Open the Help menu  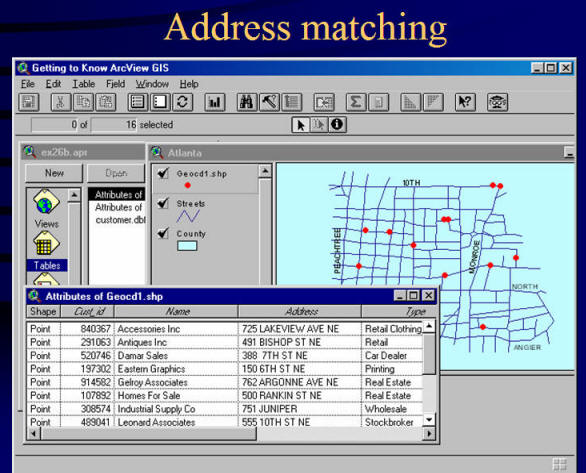point(189,84)
